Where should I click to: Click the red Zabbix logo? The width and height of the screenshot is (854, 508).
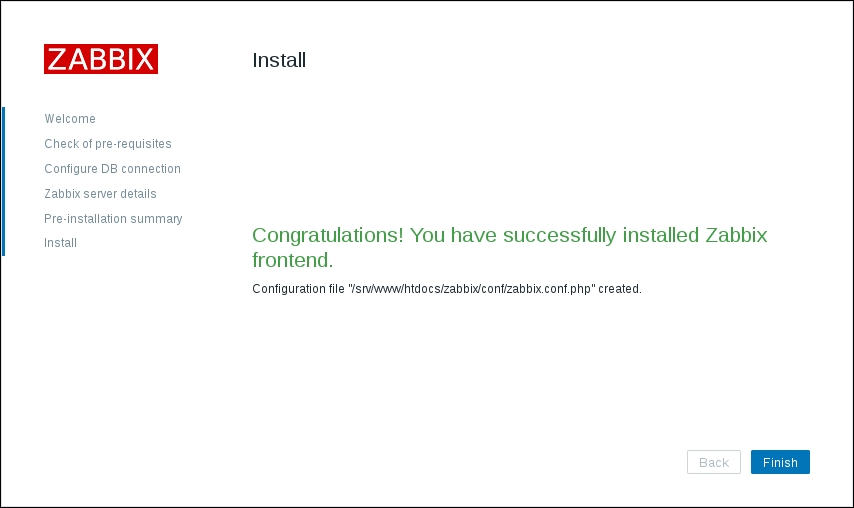101,59
